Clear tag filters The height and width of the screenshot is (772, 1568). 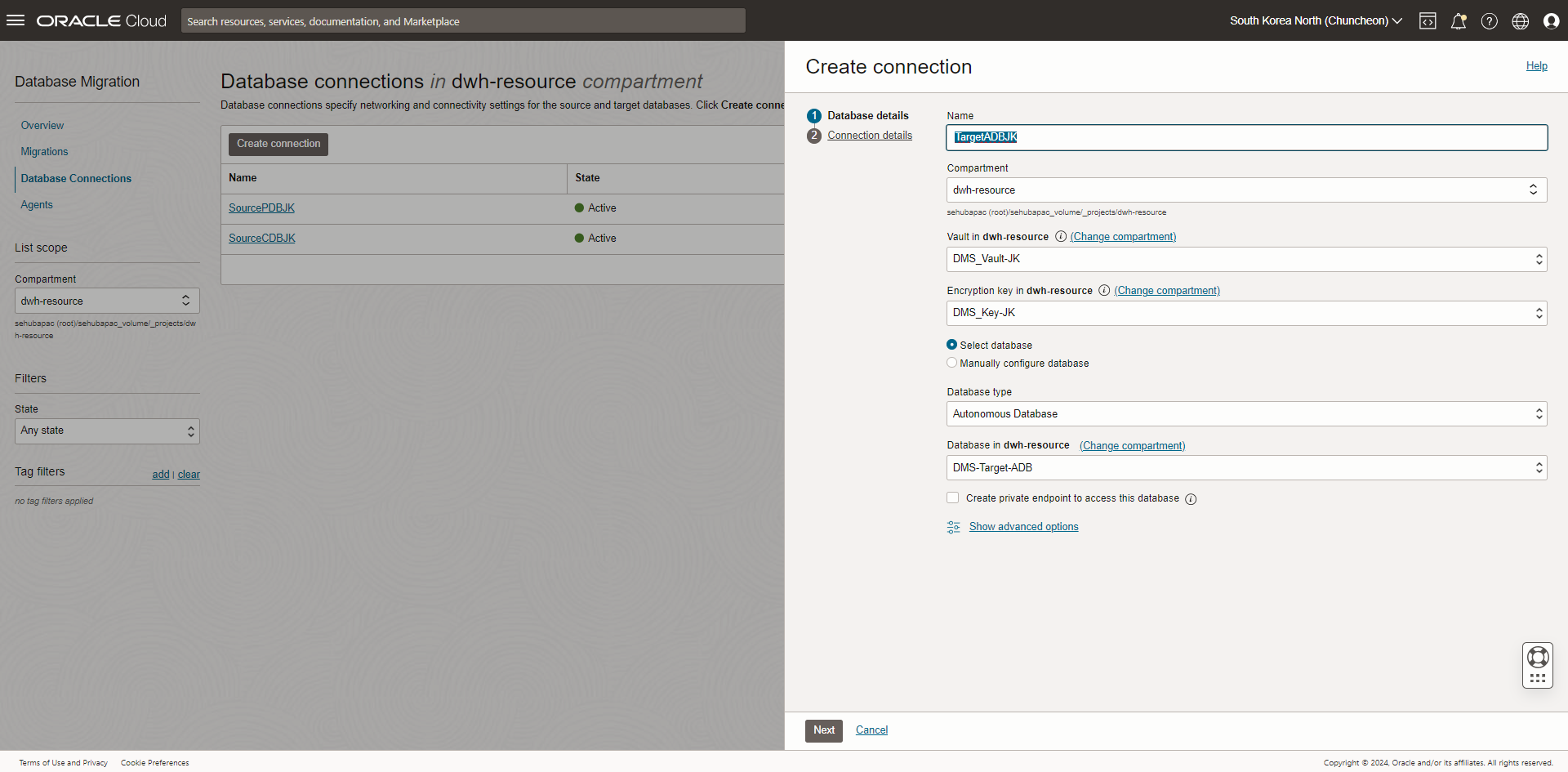pos(189,475)
